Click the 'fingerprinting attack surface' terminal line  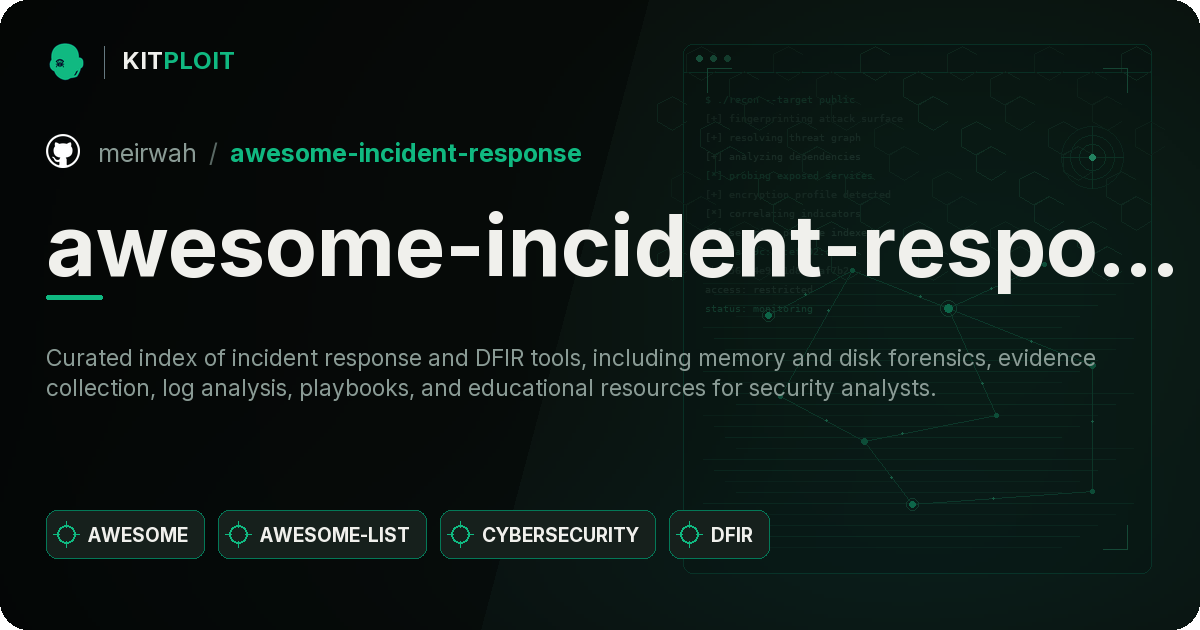[804, 118]
